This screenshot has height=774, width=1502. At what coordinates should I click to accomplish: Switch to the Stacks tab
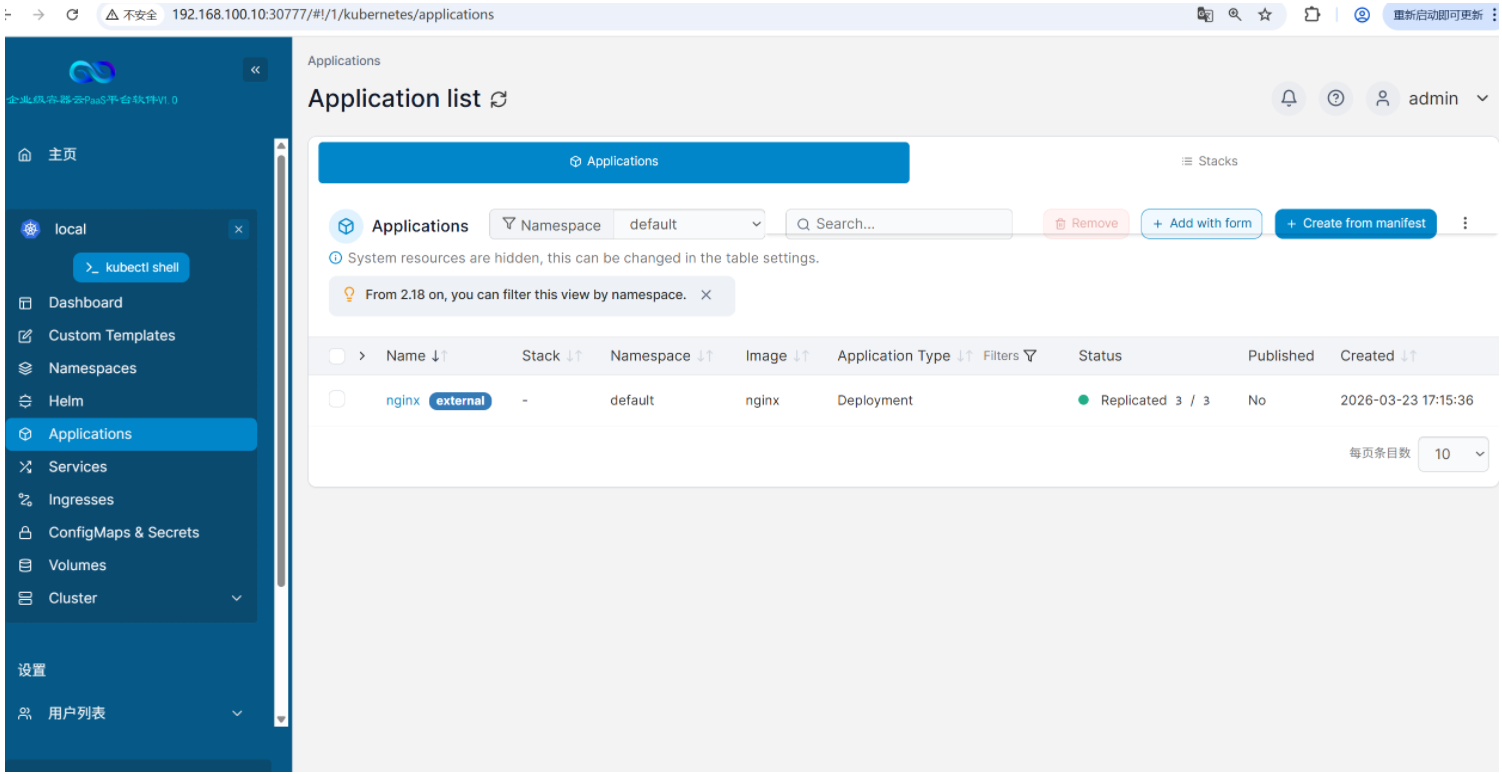click(1209, 162)
